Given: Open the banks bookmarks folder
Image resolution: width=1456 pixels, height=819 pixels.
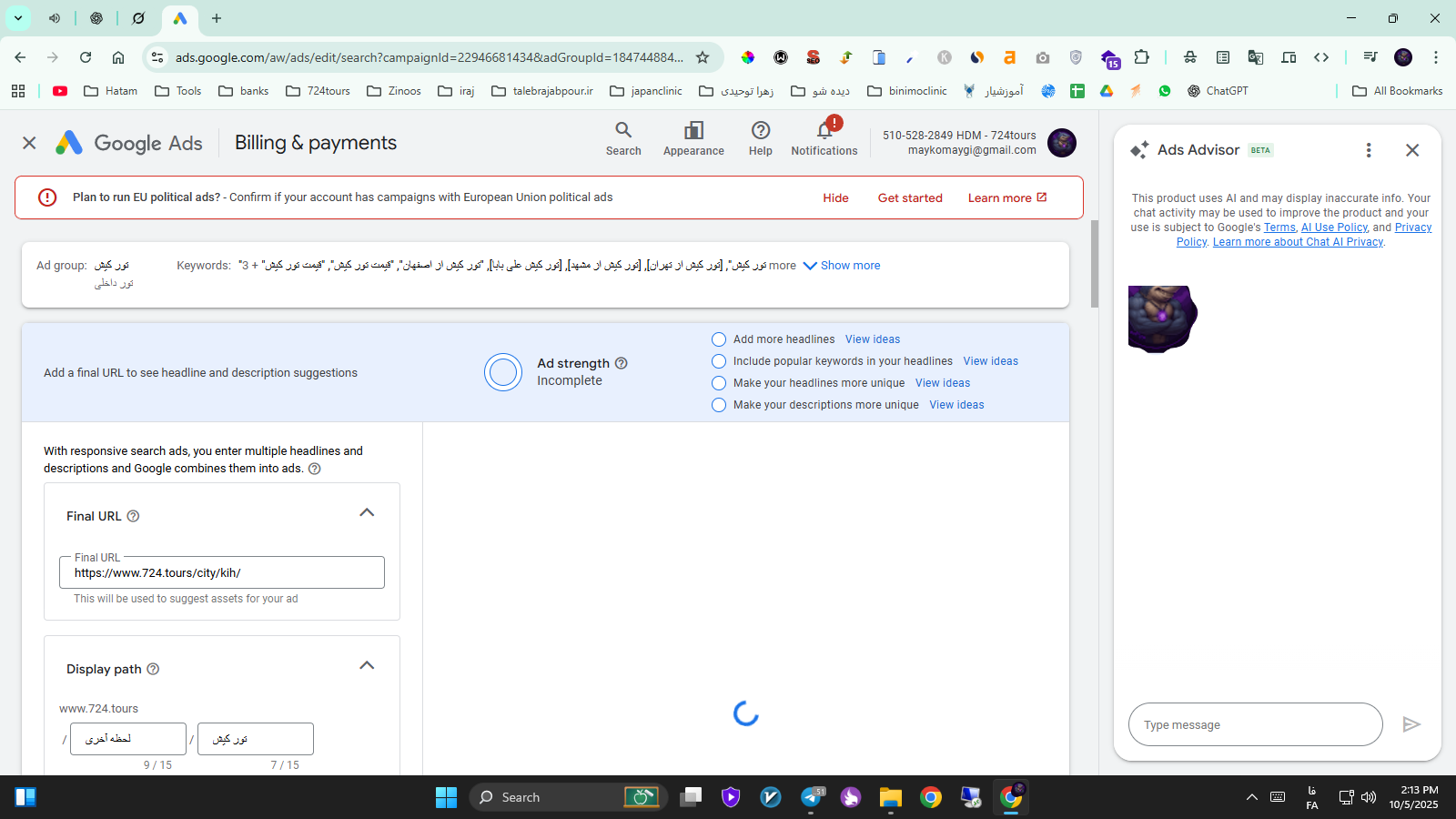Looking at the screenshot, I should tap(244, 91).
